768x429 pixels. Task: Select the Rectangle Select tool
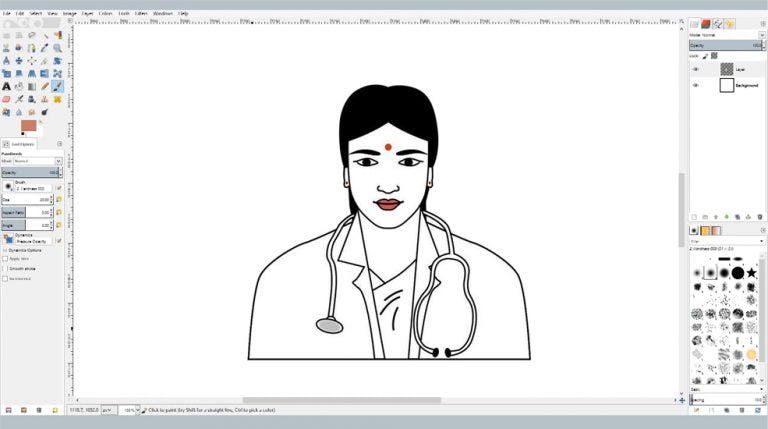tap(6, 35)
